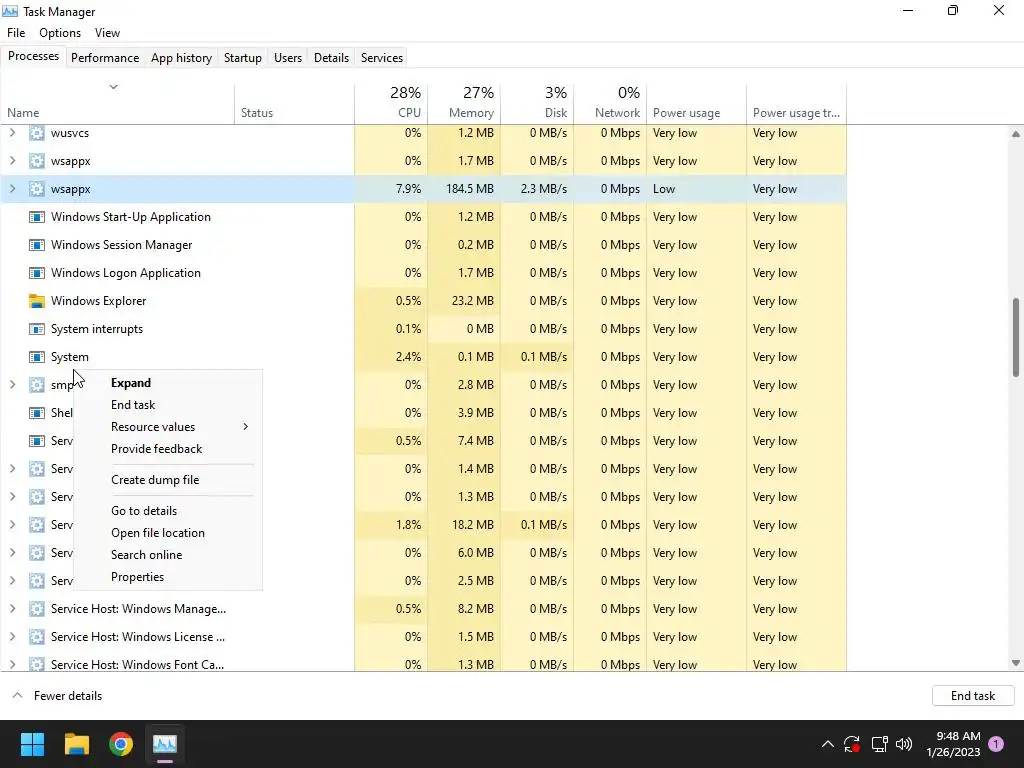Click the scrollbar up arrow
1024x768 pixels.
click(x=1016, y=134)
